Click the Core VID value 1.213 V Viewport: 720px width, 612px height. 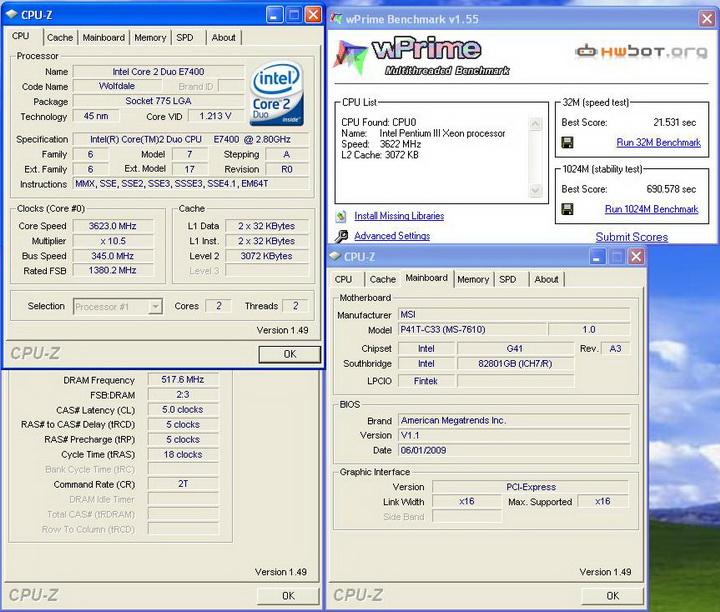[215, 116]
